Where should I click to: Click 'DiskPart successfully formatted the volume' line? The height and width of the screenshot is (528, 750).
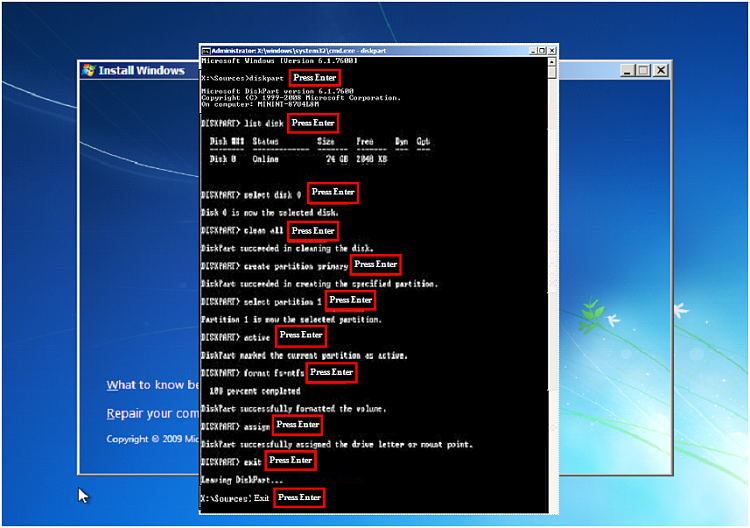tap(294, 409)
